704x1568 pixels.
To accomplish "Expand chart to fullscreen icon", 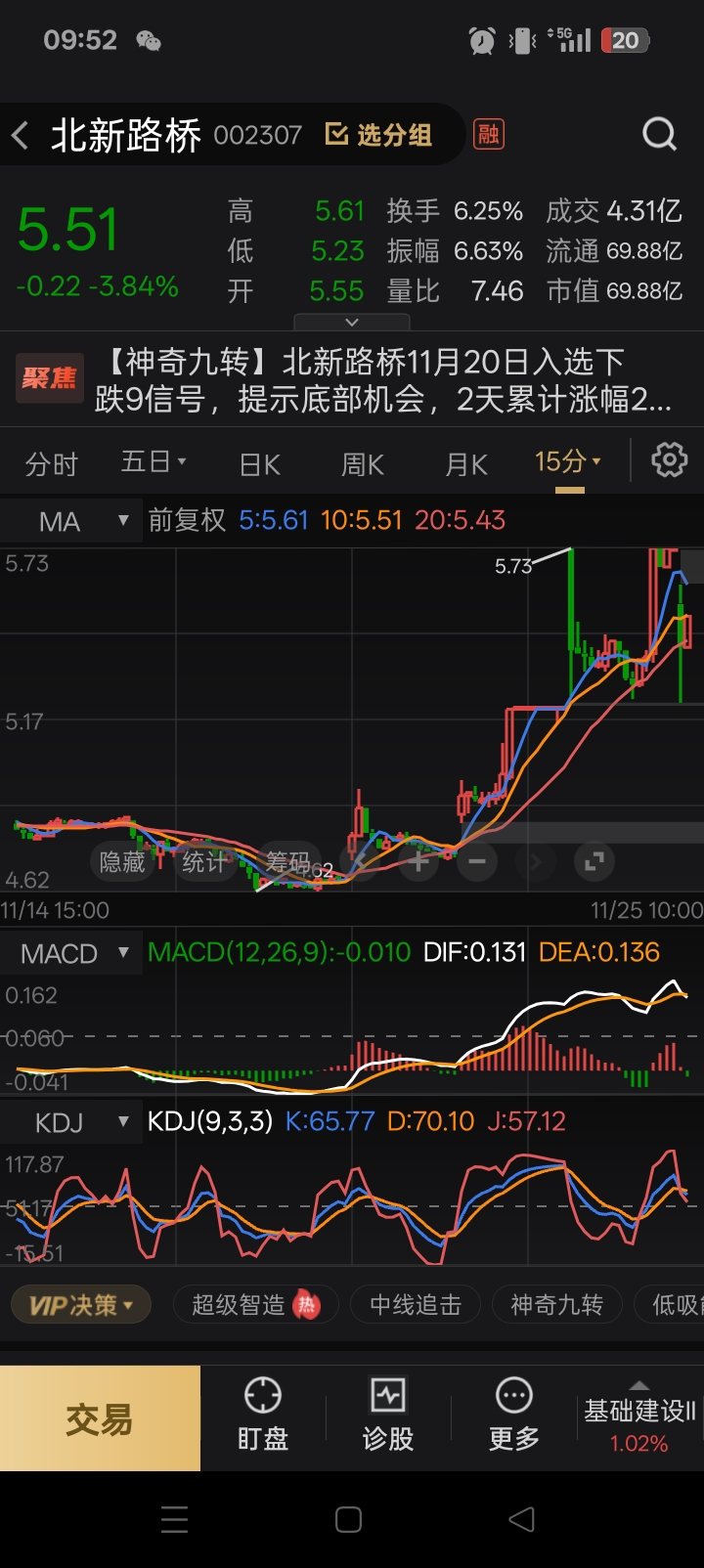I will (x=594, y=861).
